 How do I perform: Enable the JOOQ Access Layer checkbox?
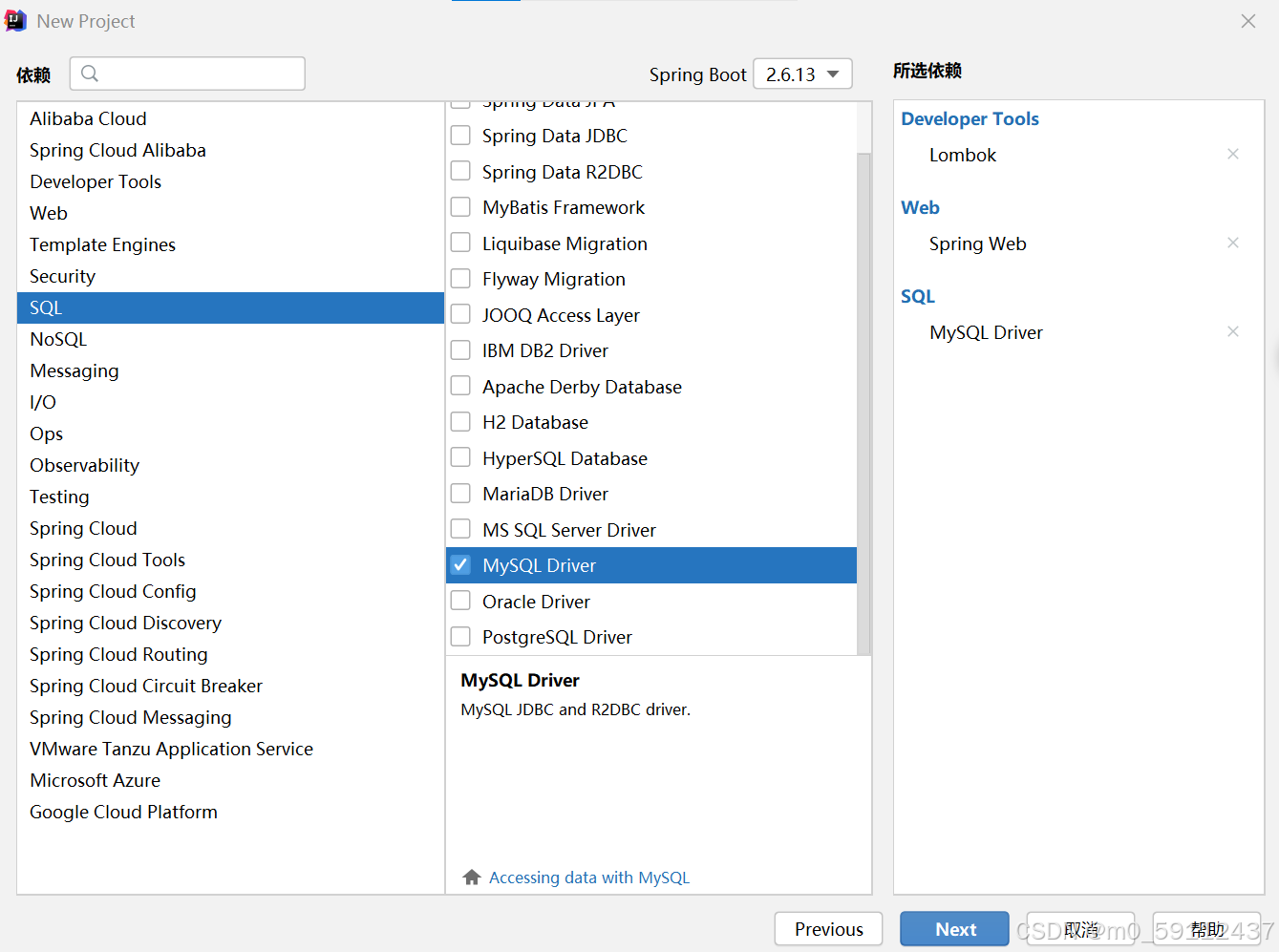(460, 314)
